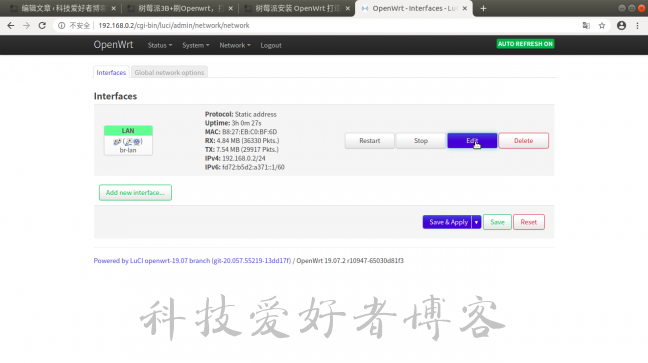The width and height of the screenshot is (648, 363).
Task: Click the MAC address B8:27:EB:C0:BF:6D
Action: click(x=250, y=132)
